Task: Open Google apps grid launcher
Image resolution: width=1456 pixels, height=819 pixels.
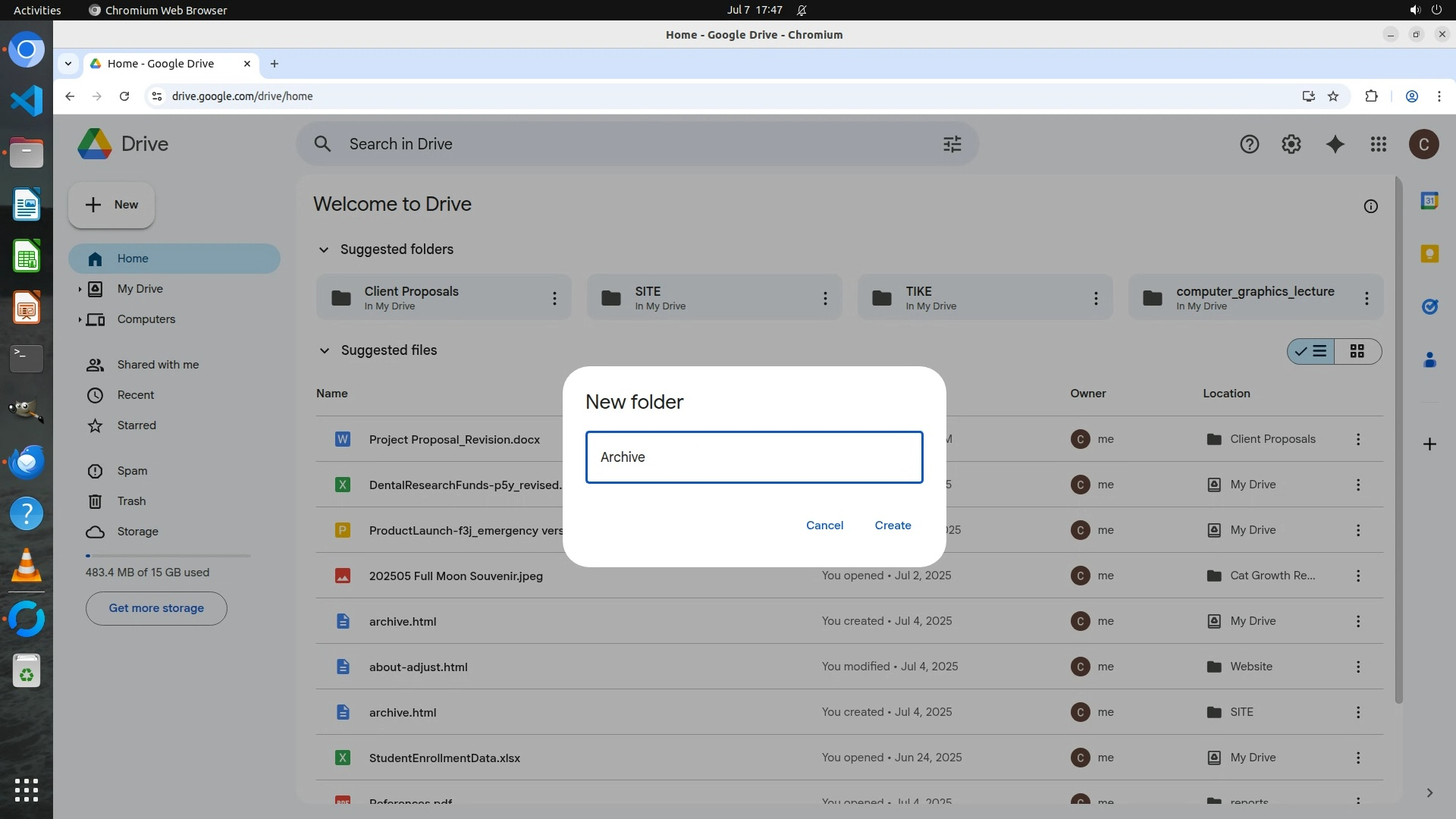Action: point(1378,144)
